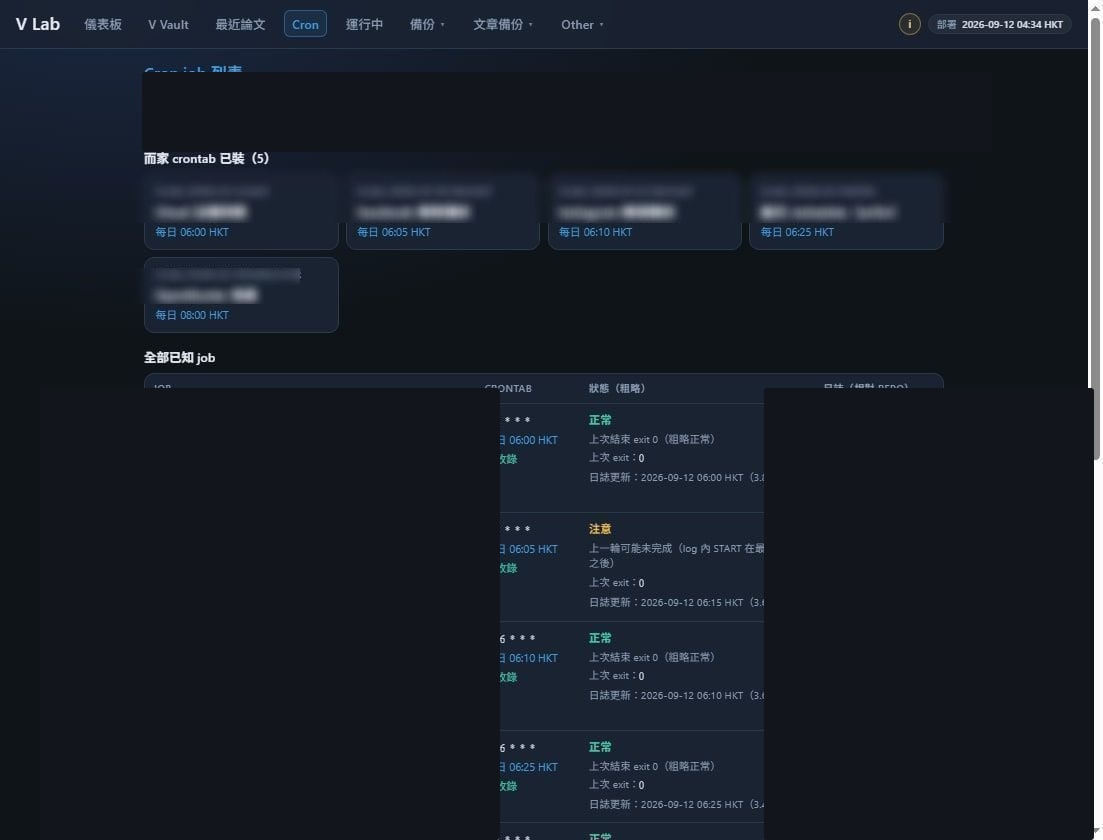
Task: Click 日誌更新：2026-09-12 06:15 HKT text
Action: tap(676, 602)
